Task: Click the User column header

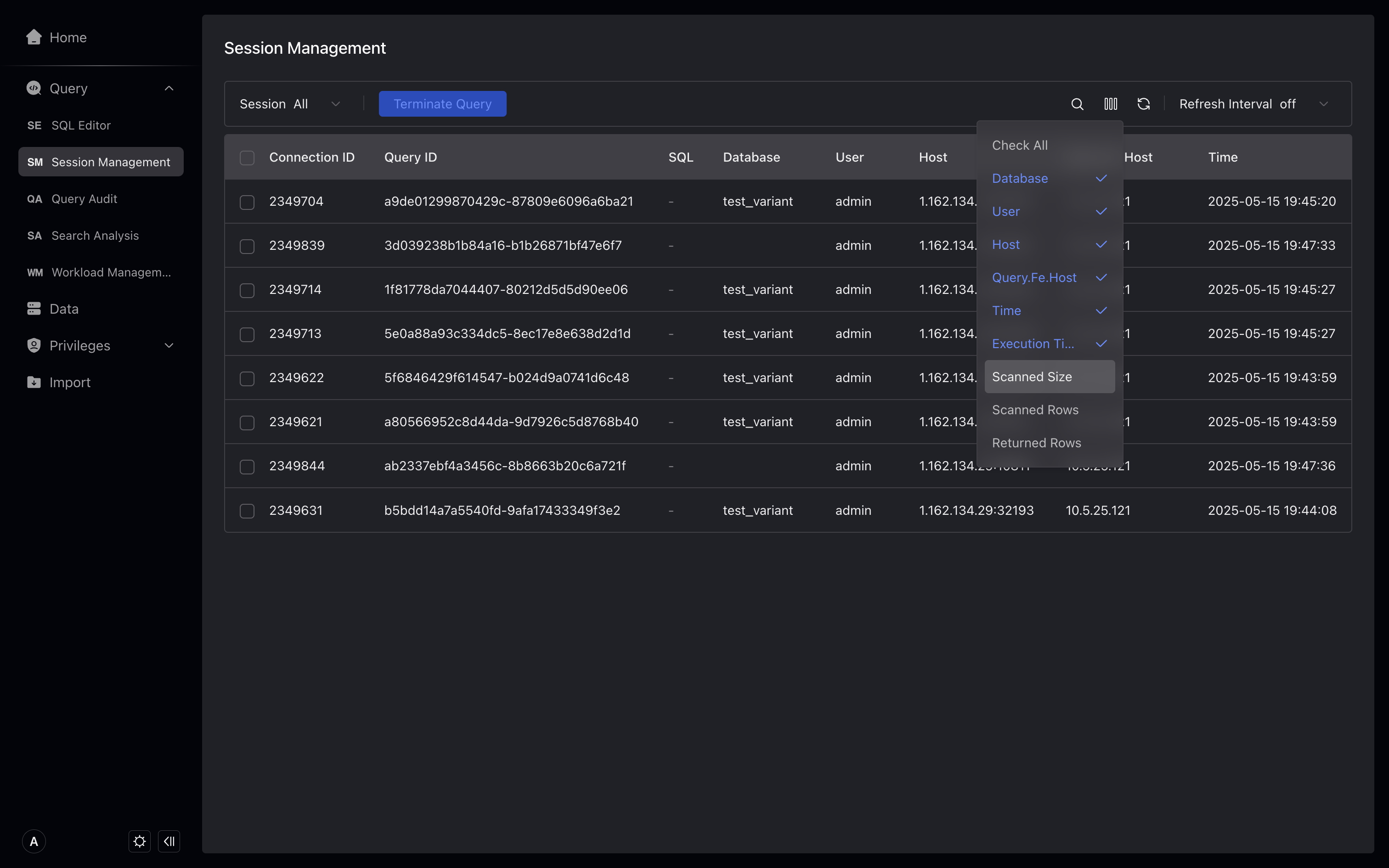Action: tap(849, 157)
